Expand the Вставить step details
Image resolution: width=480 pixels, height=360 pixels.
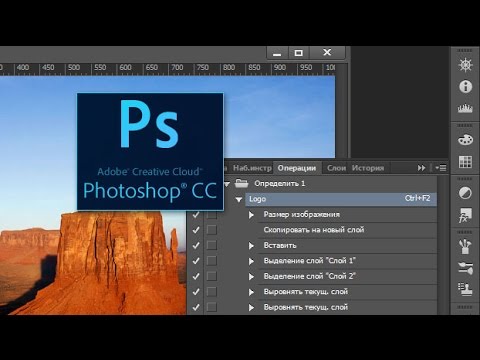[251, 246]
